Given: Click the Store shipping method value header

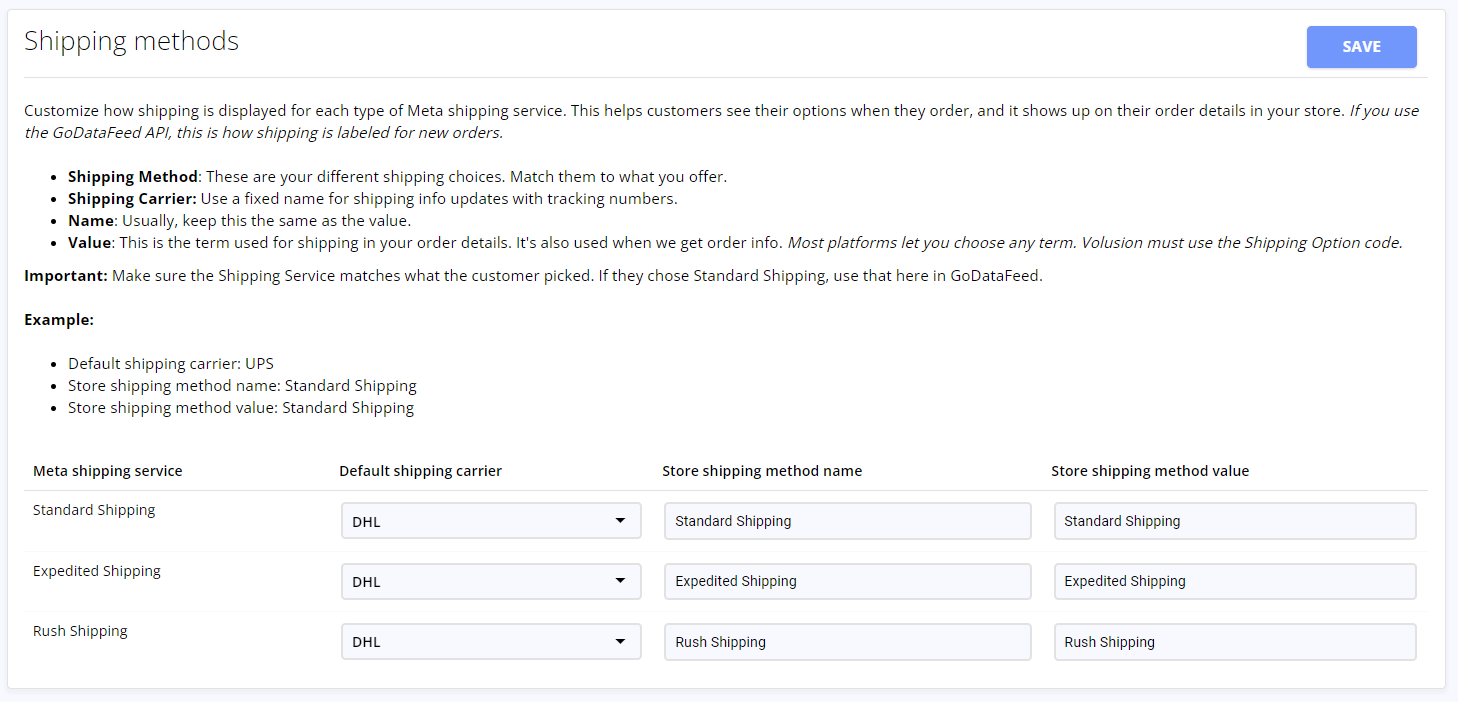Looking at the screenshot, I should (1150, 471).
